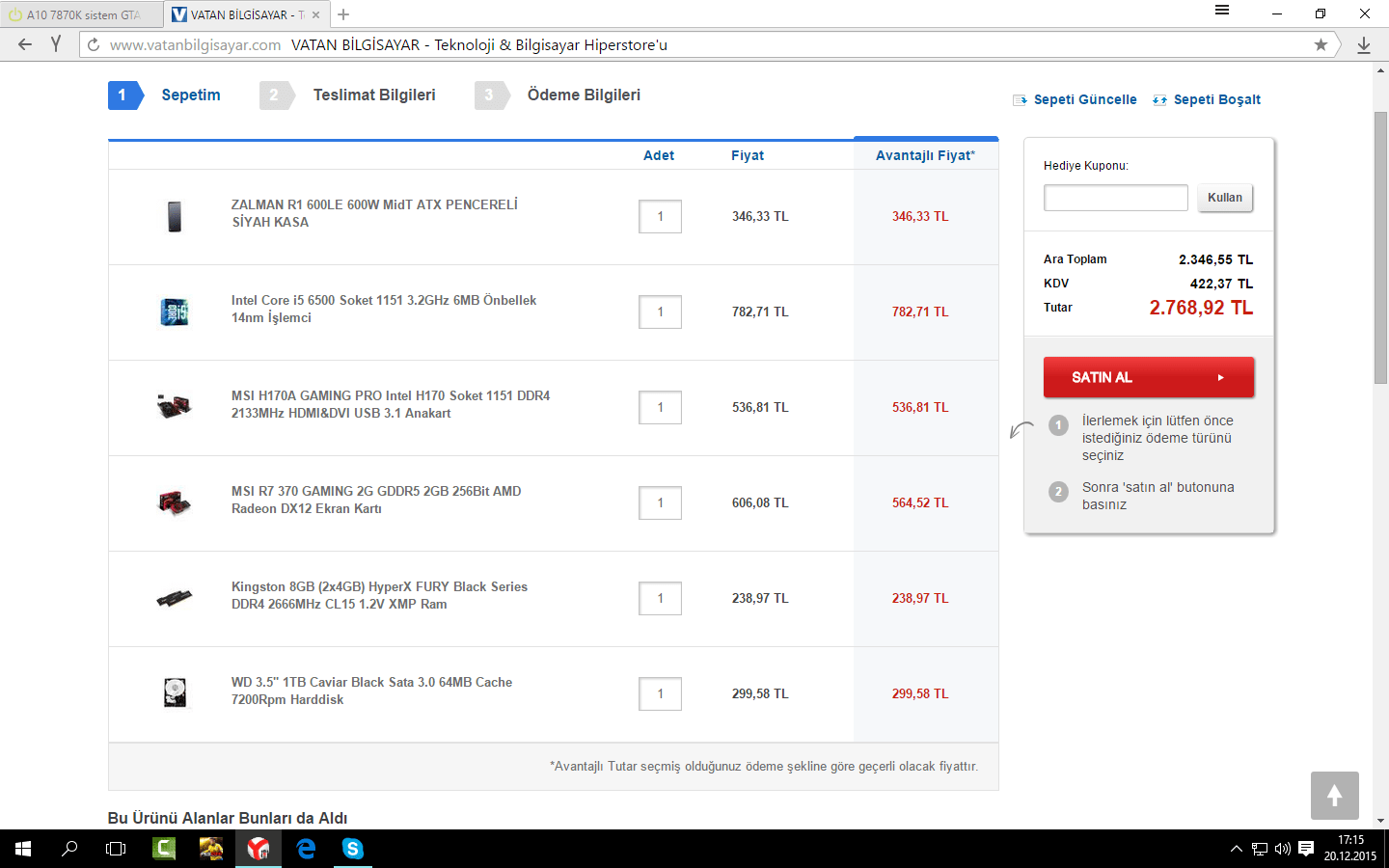Open step 1 Sepetim
Image resolution: width=1389 pixels, height=868 pixels.
tap(165, 95)
